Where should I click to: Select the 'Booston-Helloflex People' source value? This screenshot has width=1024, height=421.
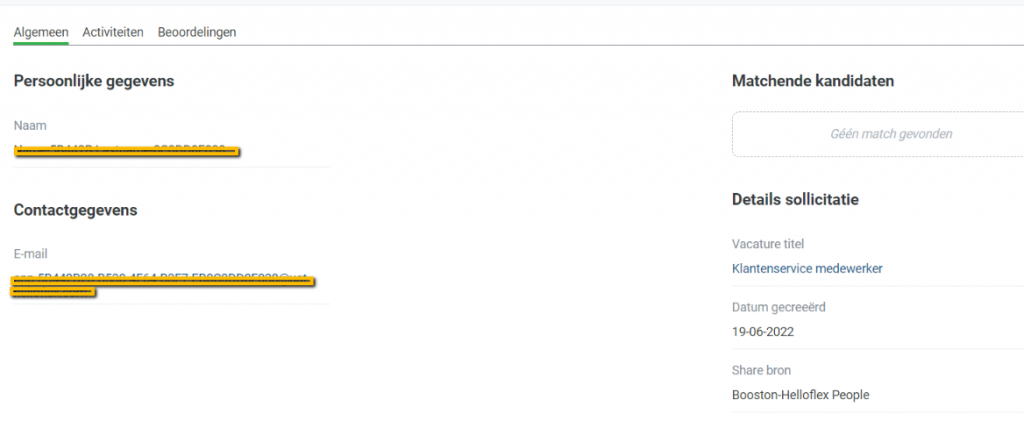[800, 395]
